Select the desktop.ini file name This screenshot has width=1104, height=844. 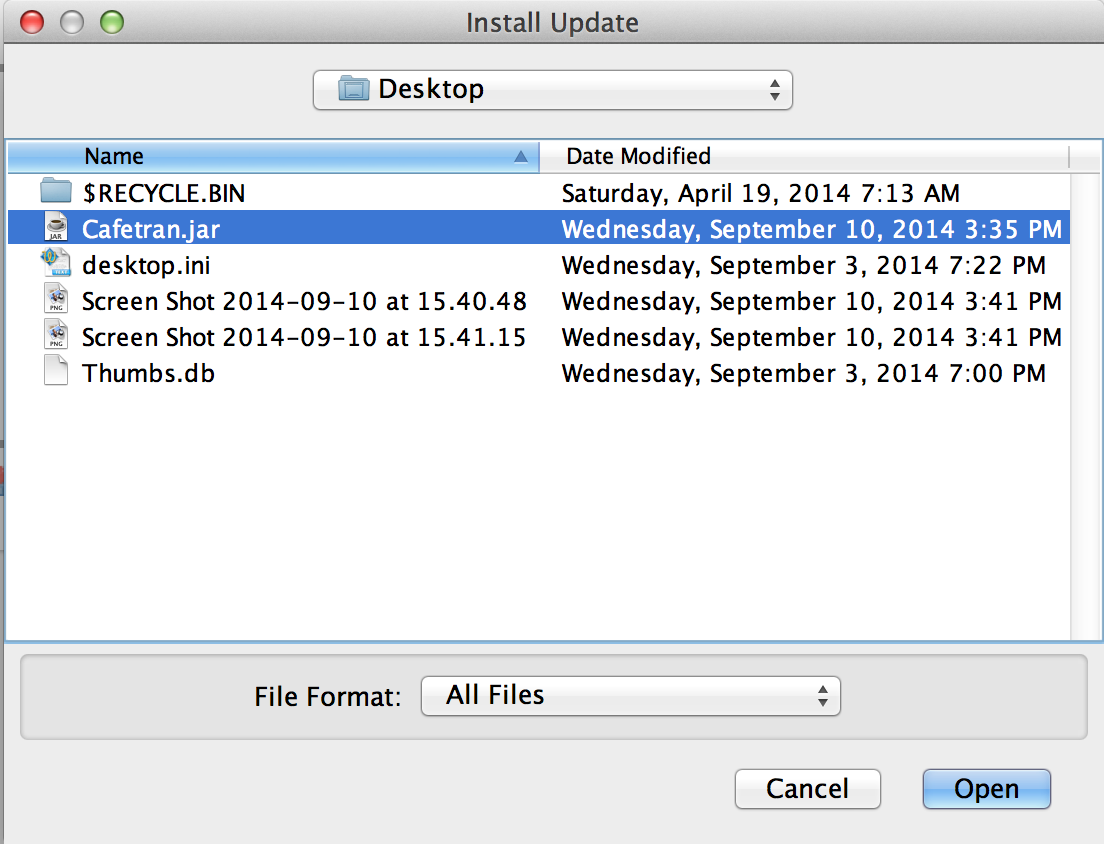(146, 266)
